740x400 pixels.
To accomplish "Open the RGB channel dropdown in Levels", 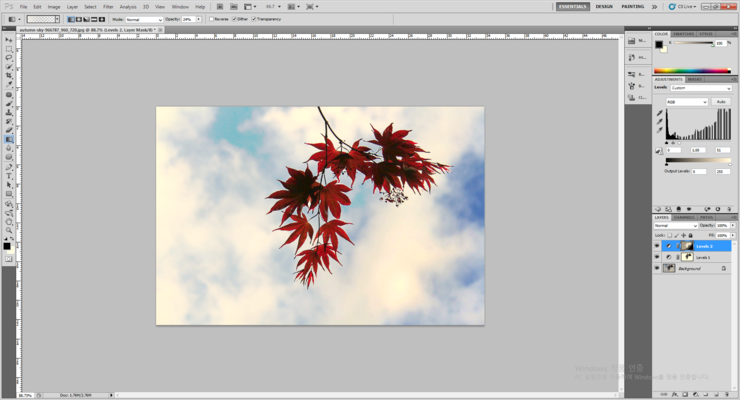I will pos(687,101).
